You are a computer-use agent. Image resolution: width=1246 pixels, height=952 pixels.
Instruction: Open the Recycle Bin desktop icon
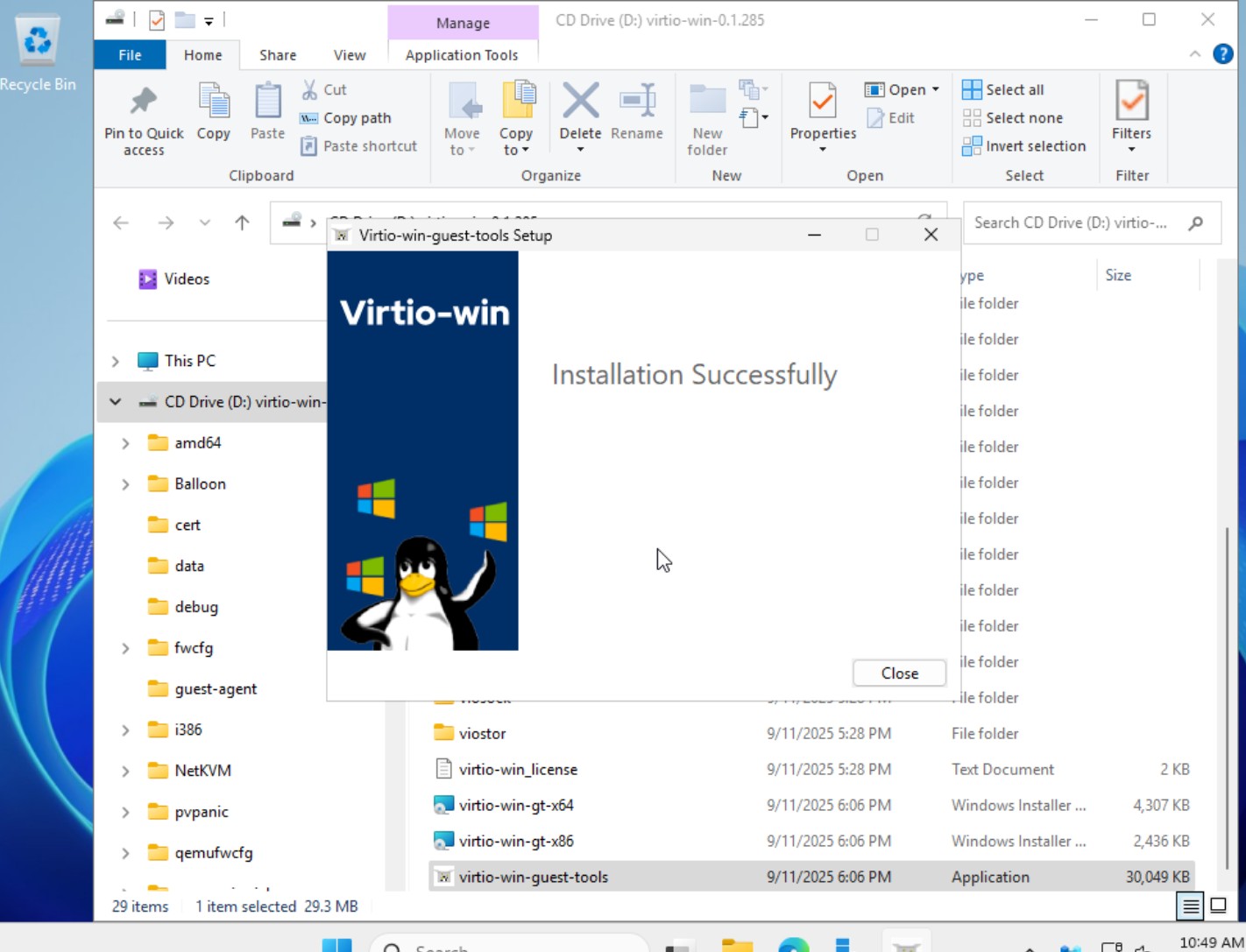point(38,44)
